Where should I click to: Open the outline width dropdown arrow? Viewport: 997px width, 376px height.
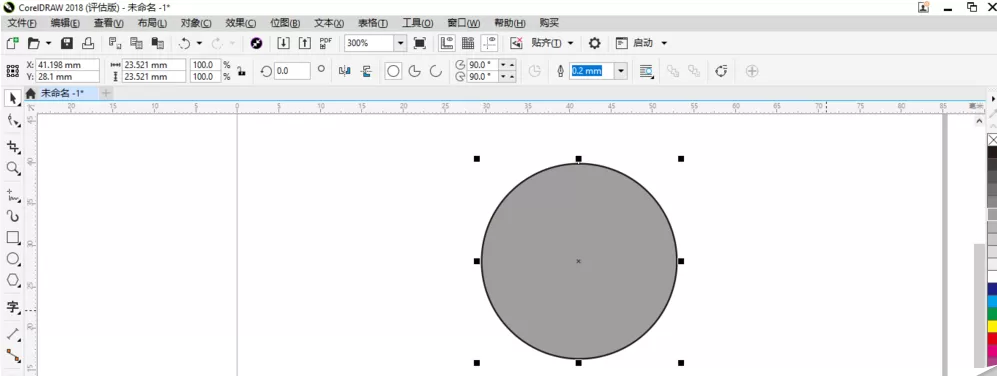point(621,71)
